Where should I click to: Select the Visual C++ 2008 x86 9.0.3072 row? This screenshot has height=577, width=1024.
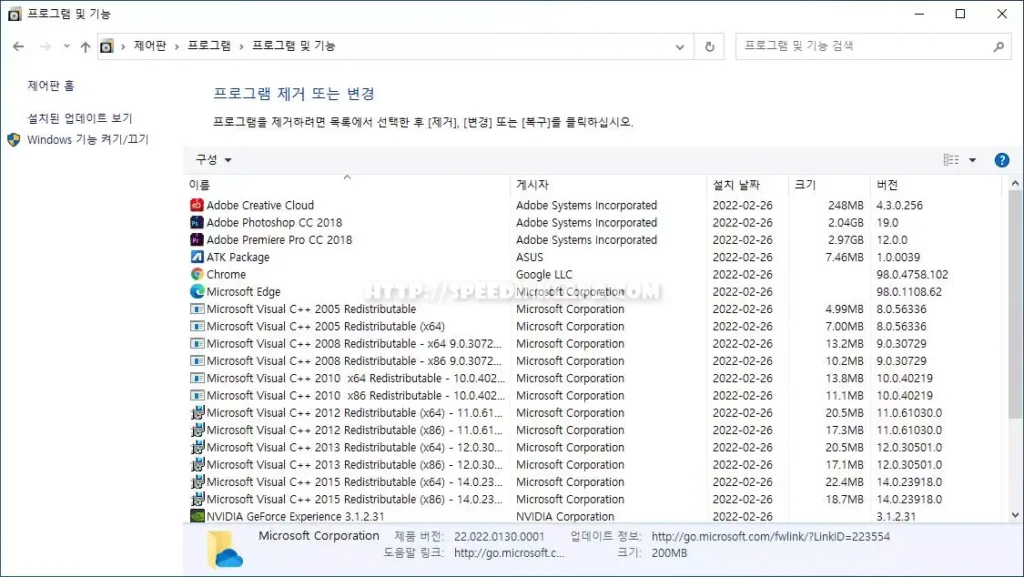pos(594,361)
